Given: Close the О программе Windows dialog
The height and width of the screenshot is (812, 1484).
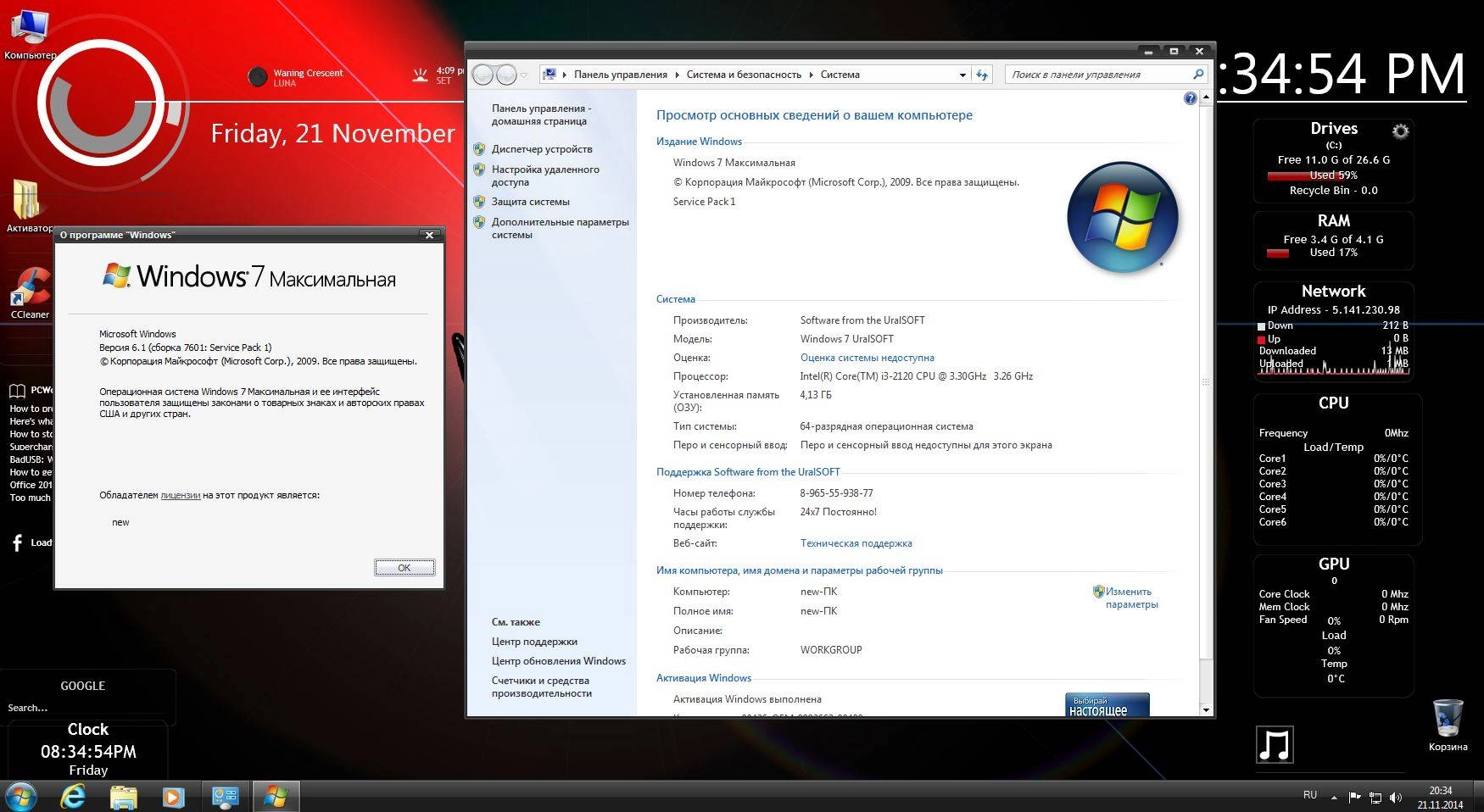Looking at the screenshot, I should [430, 235].
